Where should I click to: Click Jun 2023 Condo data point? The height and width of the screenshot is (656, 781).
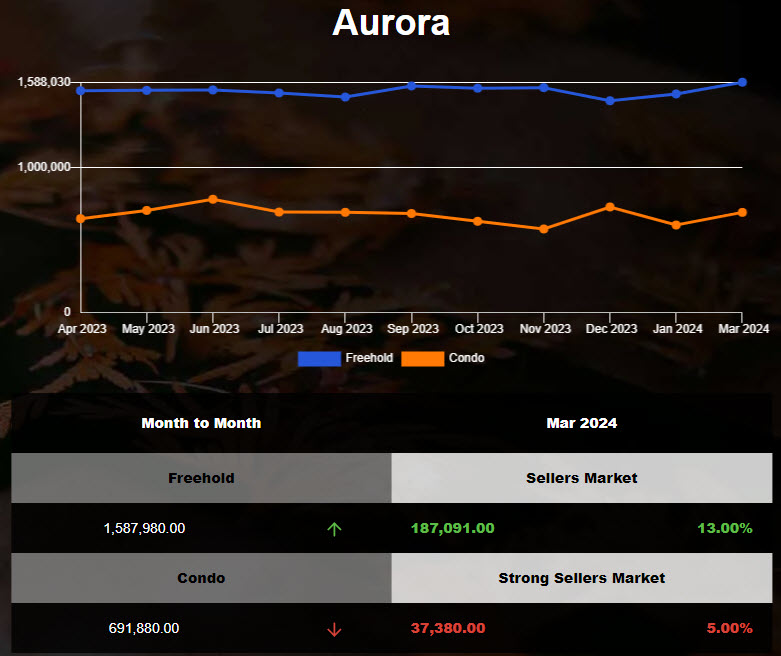pyautogui.click(x=213, y=199)
